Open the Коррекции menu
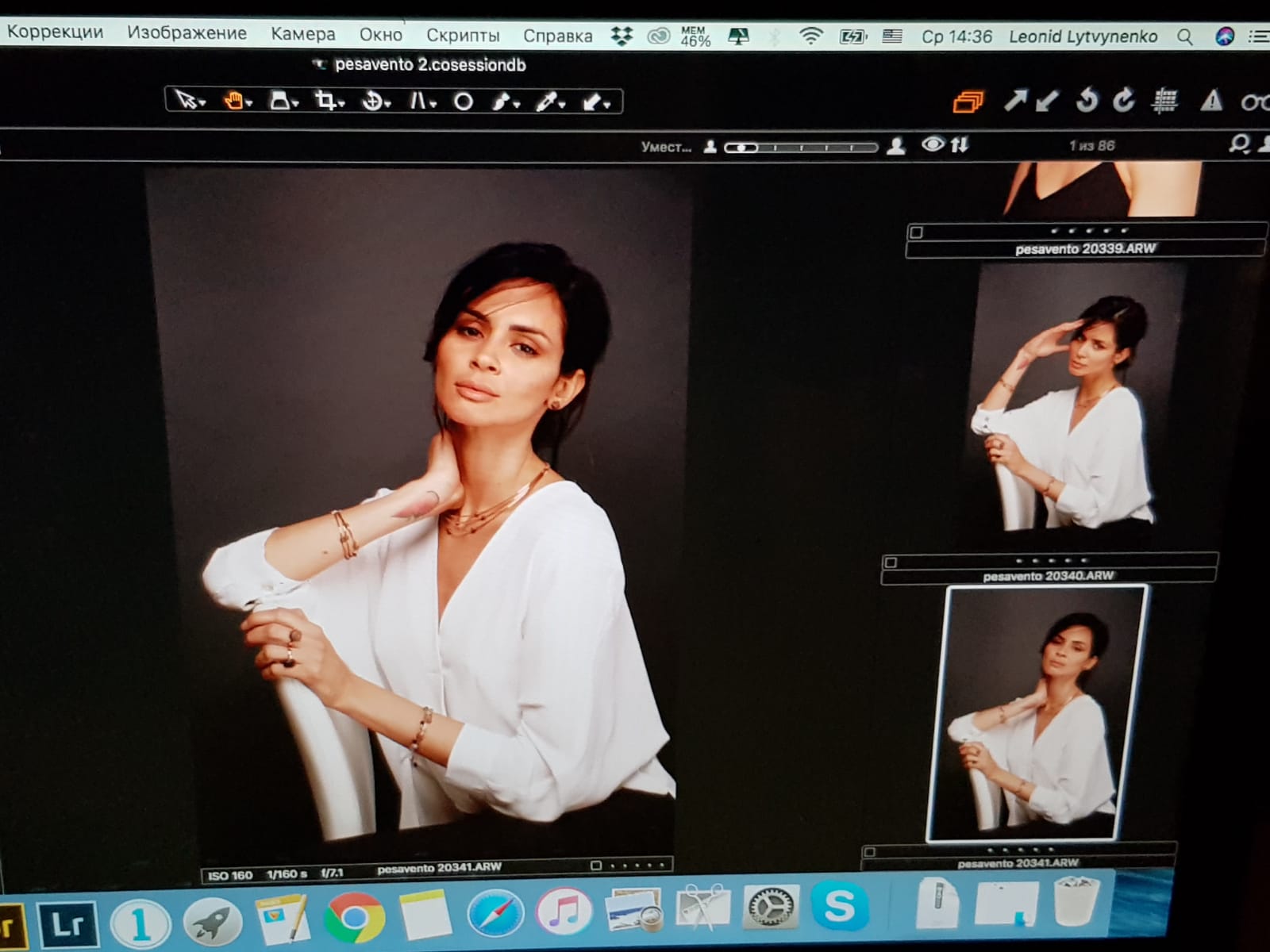The image size is (1270, 952). 55,32
